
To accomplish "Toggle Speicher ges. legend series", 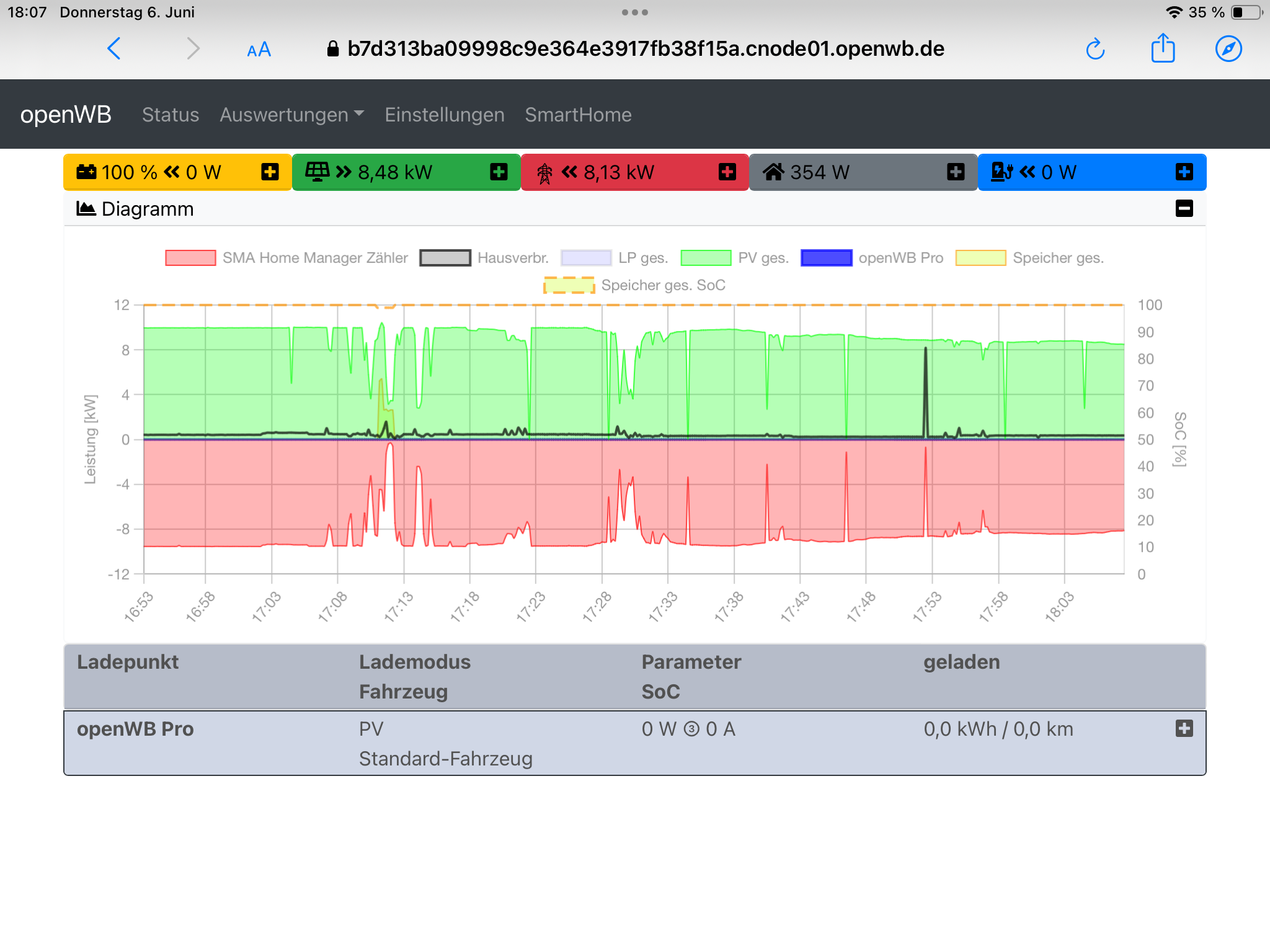I will [x=1030, y=258].
